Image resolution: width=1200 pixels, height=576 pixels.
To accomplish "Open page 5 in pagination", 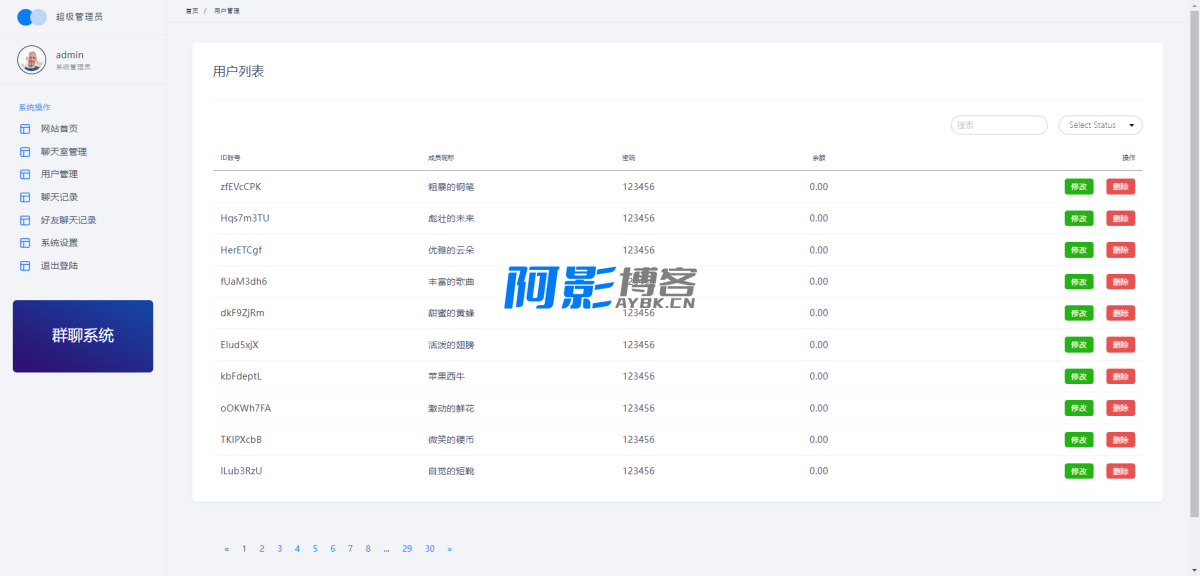I will 315,549.
